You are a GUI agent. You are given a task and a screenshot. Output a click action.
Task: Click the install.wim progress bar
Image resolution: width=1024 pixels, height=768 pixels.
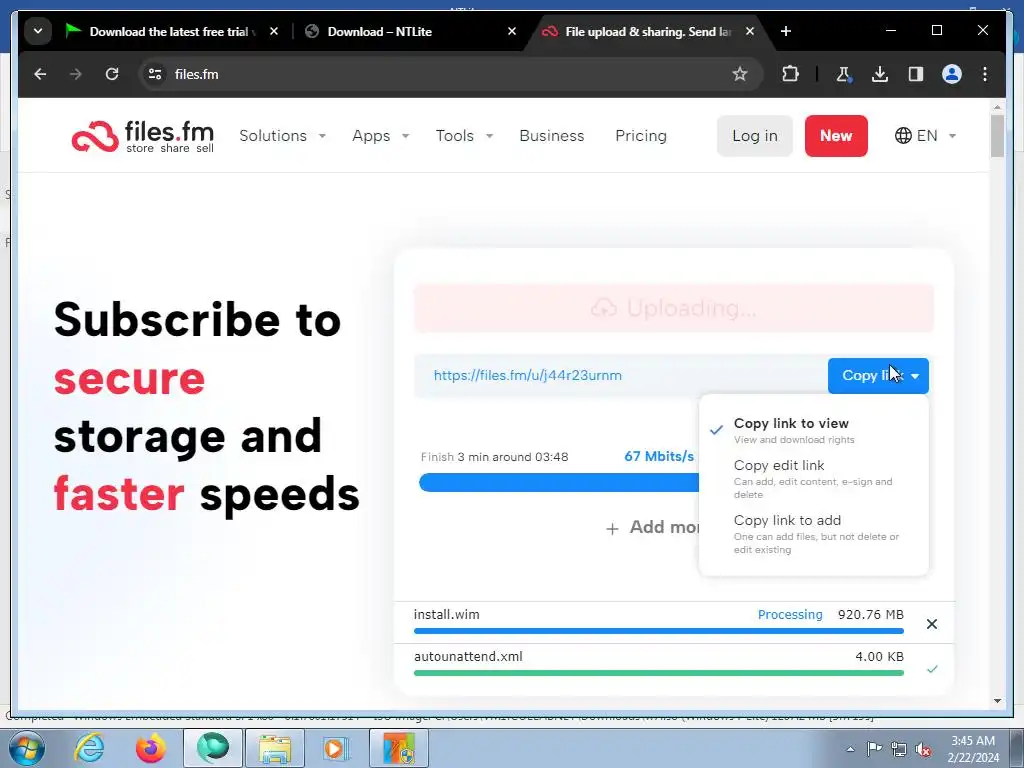click(x=658, y=631)
